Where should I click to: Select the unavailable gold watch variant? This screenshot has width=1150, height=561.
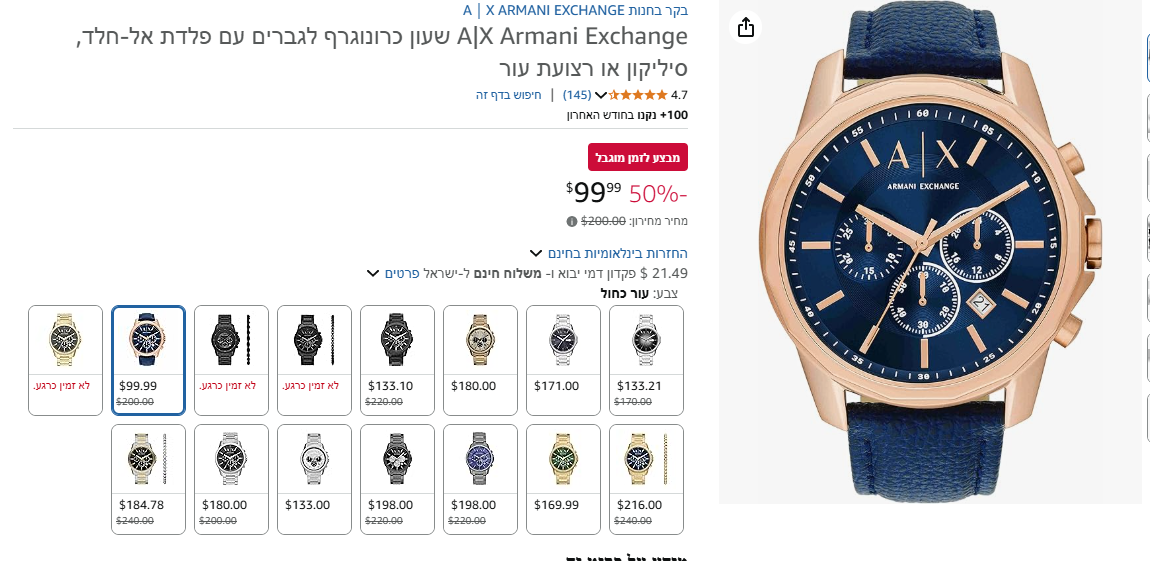pyautogui.click(x=65, y=360)
